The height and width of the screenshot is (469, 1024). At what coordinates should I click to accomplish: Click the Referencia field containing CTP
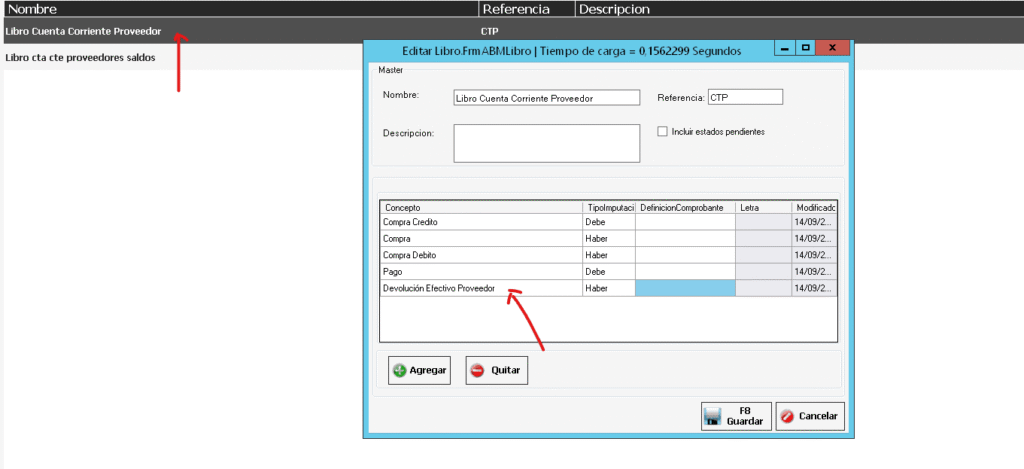tap(744, 97)
